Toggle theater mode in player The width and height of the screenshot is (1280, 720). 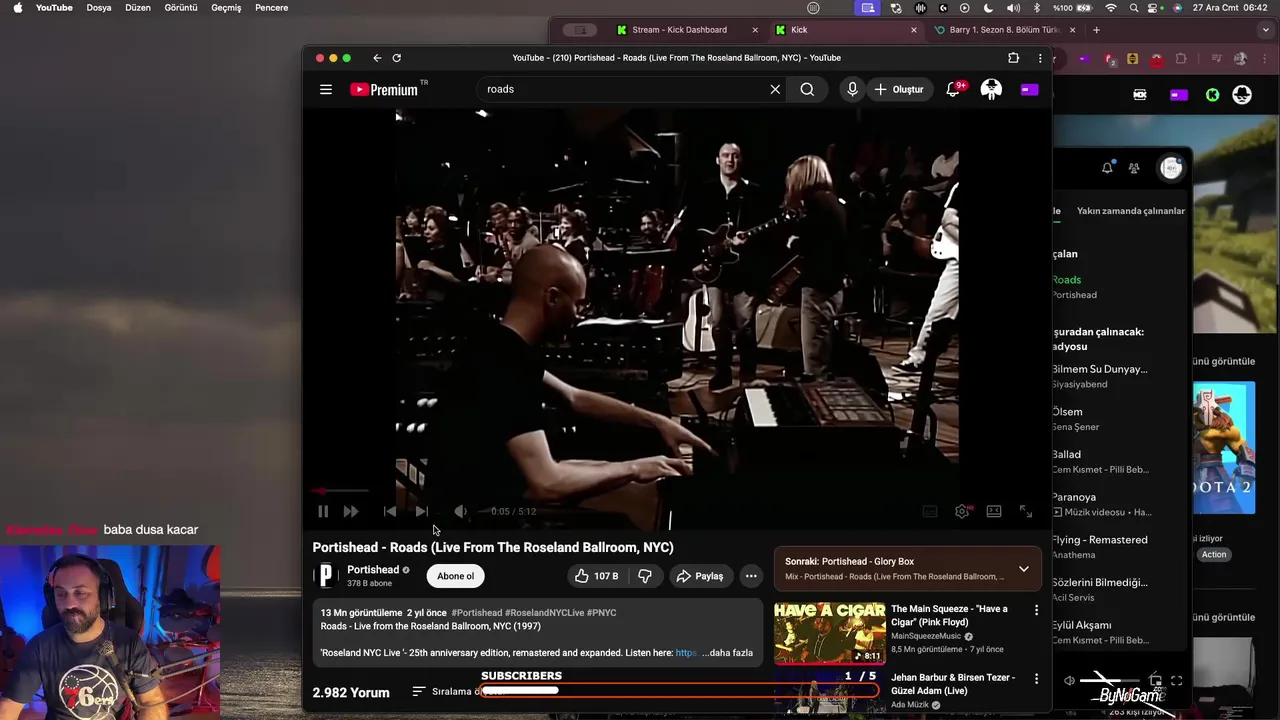coord(994,511)
